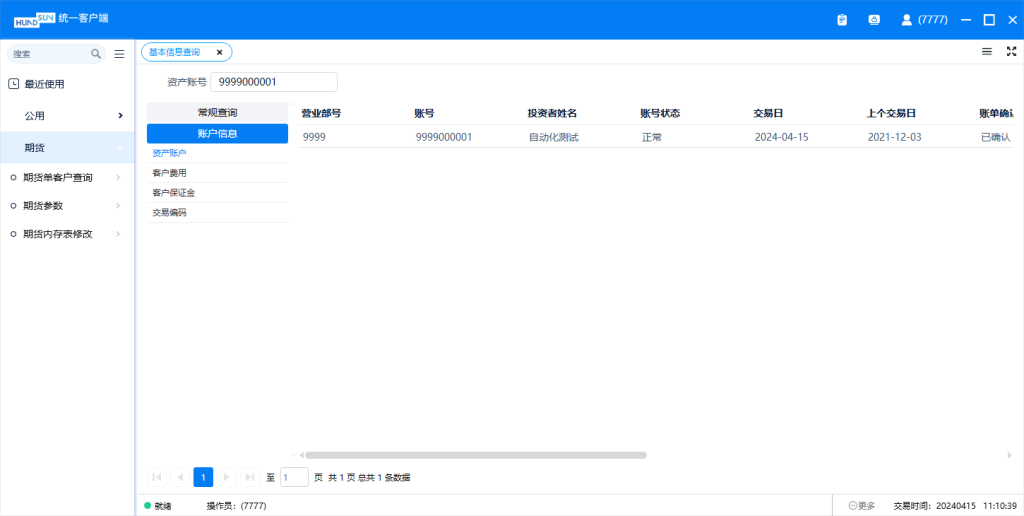Close the 基本信息查询 tab
1024x516 pixels.
coord(220,52)
